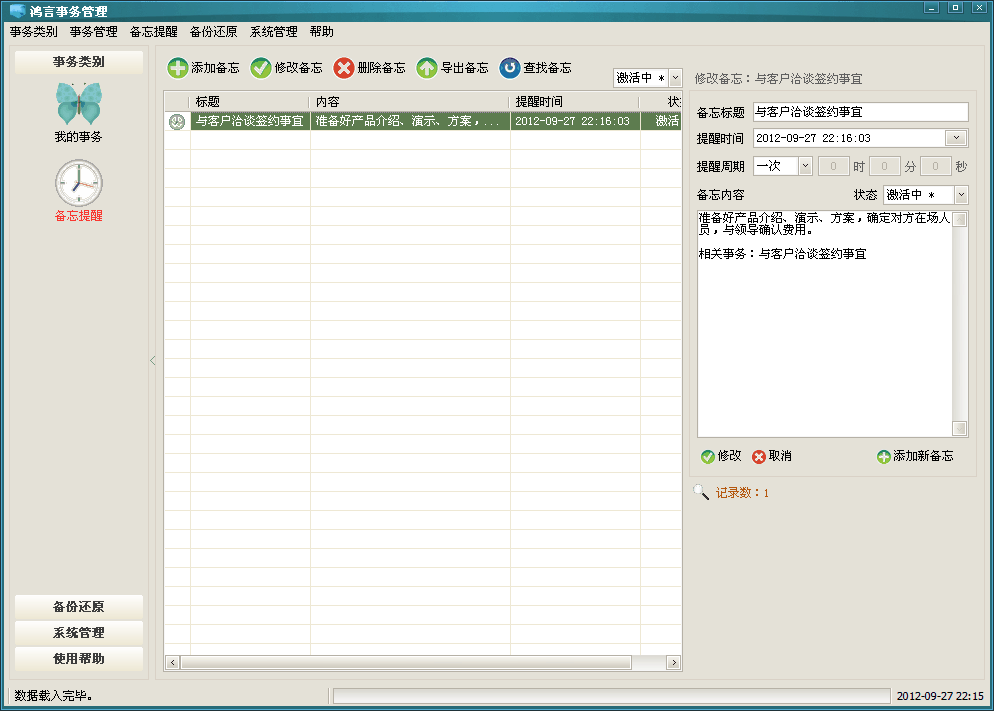Click the 事务类别 sidebar header button
Image resolution: width=994 pixels, height=711 pixels.
click(x=79, y=62)
